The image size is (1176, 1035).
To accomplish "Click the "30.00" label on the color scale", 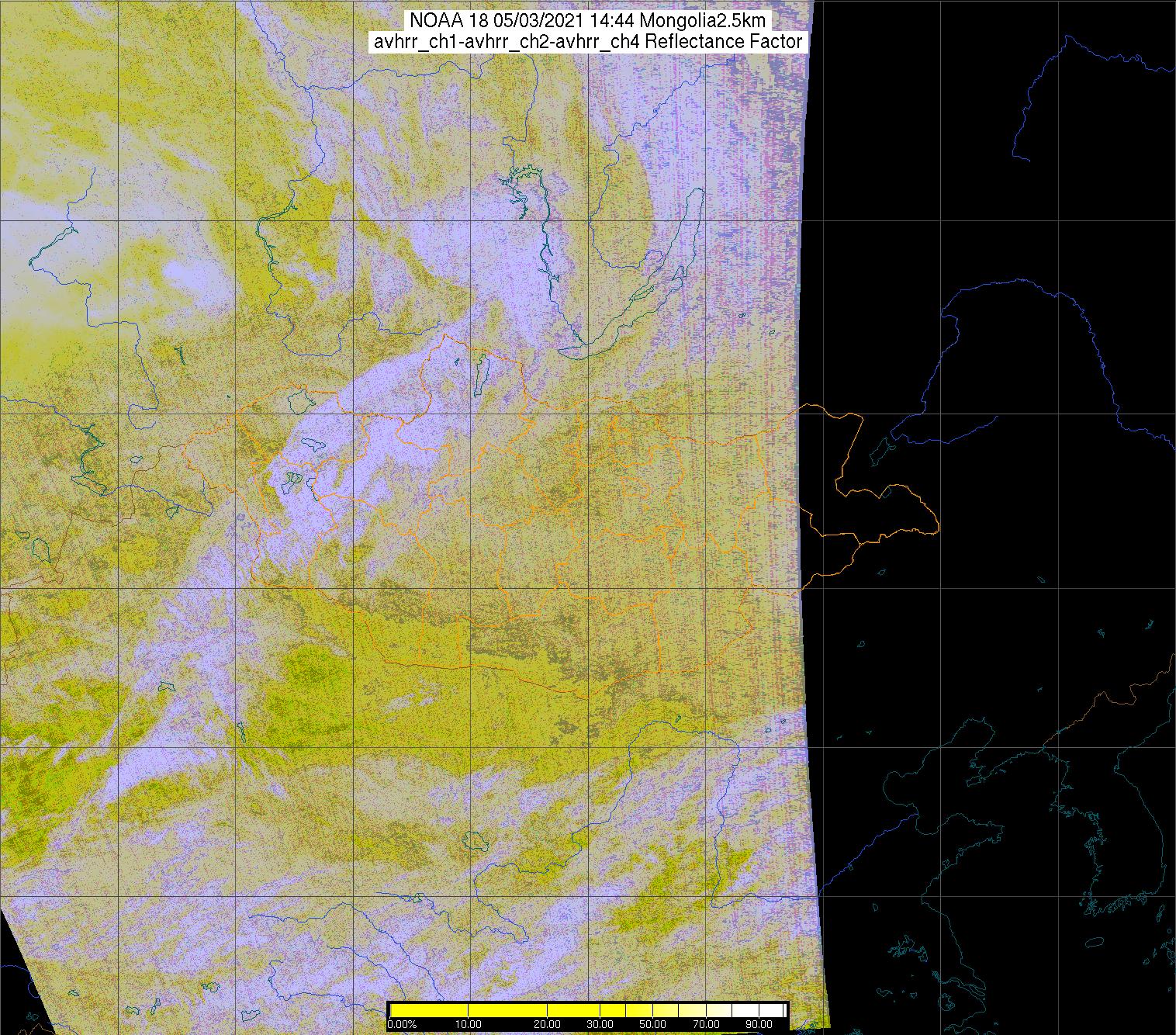I will pos(600,1025).
